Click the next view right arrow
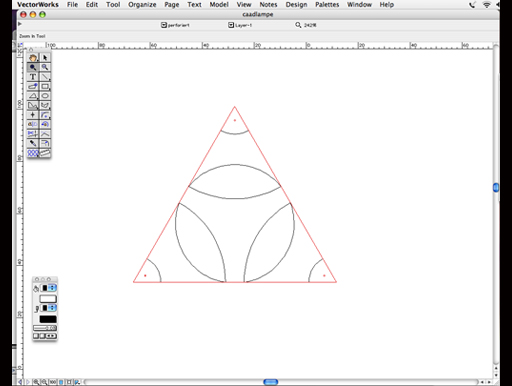 [x=28, y=382]
